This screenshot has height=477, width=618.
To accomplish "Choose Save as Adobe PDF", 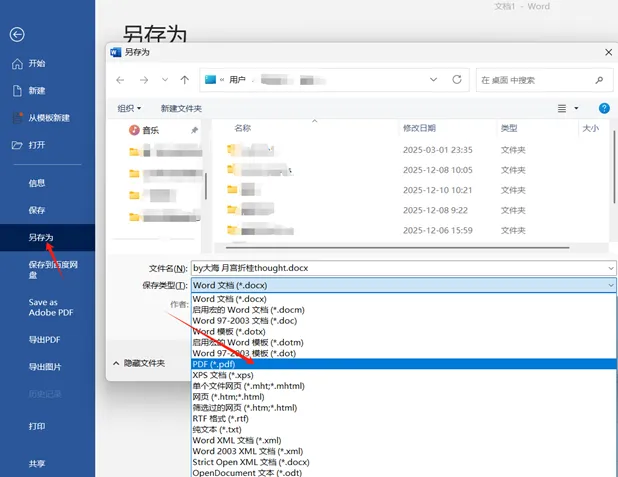I will click(x=51, y=307).
